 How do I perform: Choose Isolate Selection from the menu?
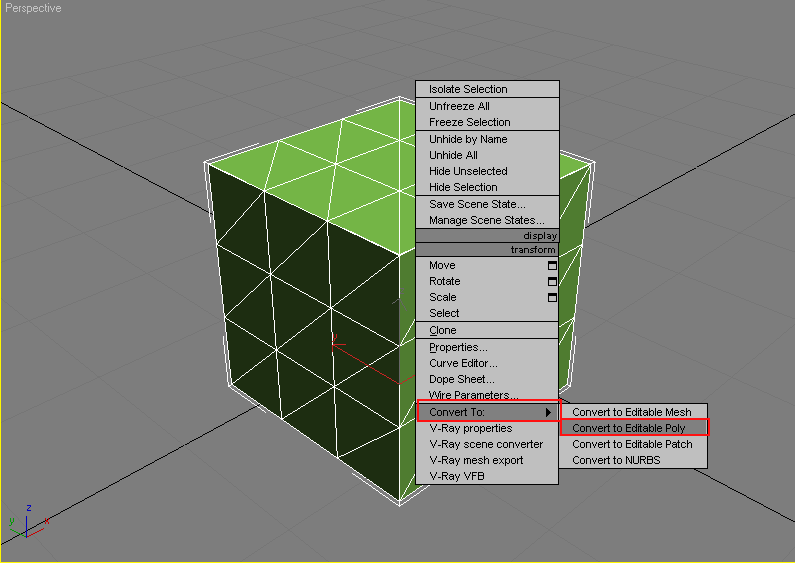pos(487,89)
